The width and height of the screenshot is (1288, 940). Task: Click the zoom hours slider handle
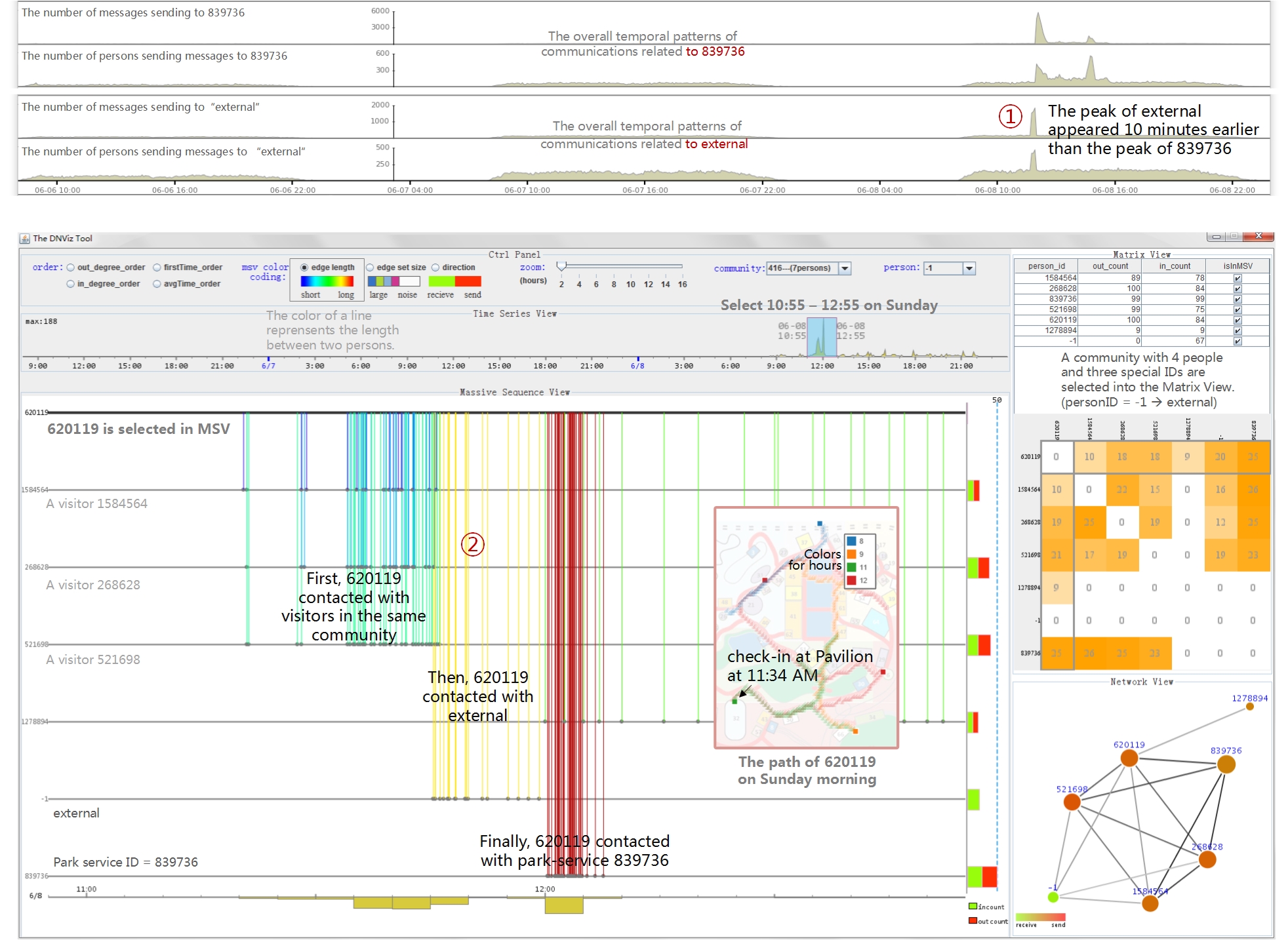tap(561, 266)
